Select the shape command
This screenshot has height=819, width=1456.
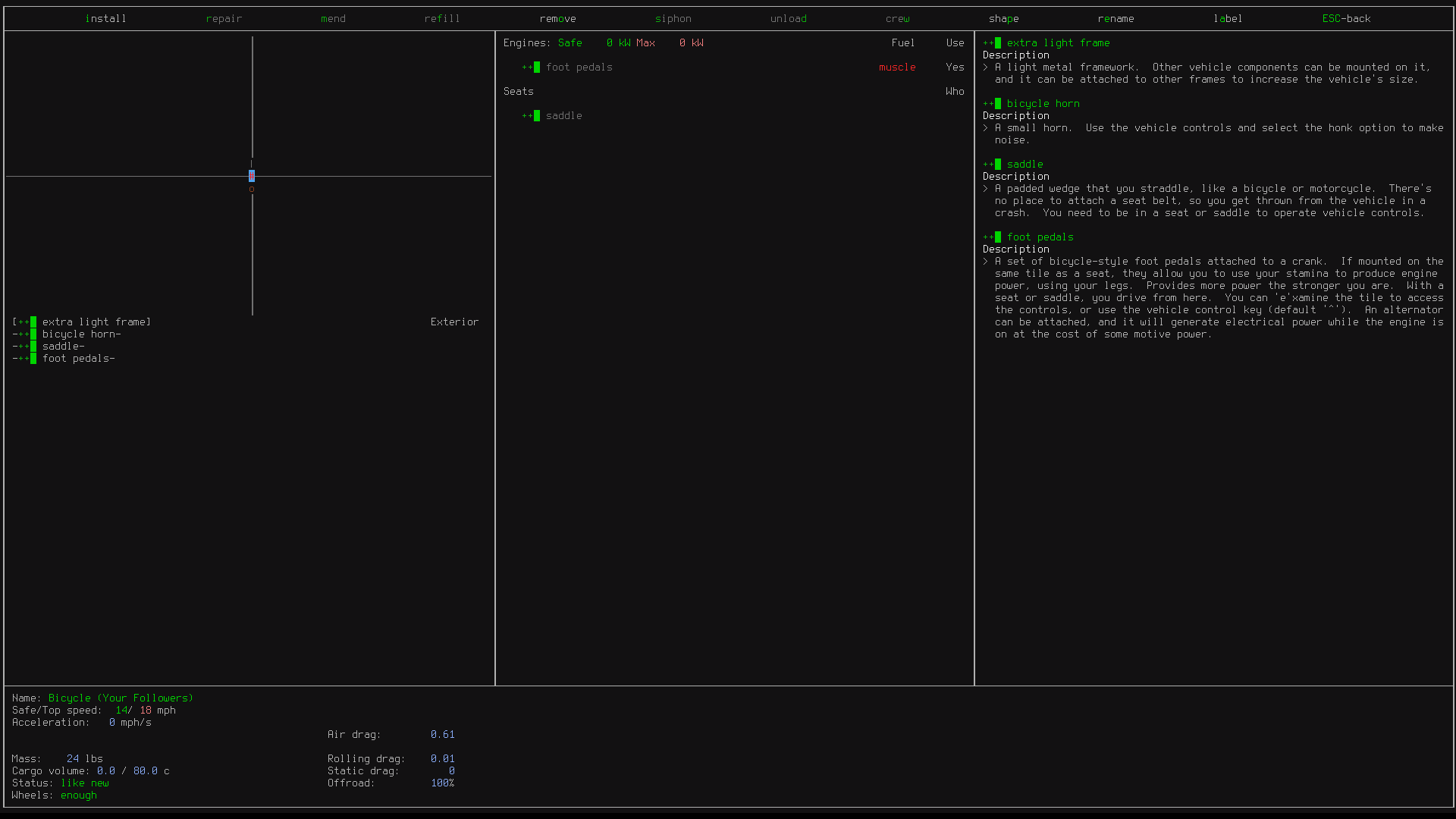pyautogui.click(x=1003, y=19)
